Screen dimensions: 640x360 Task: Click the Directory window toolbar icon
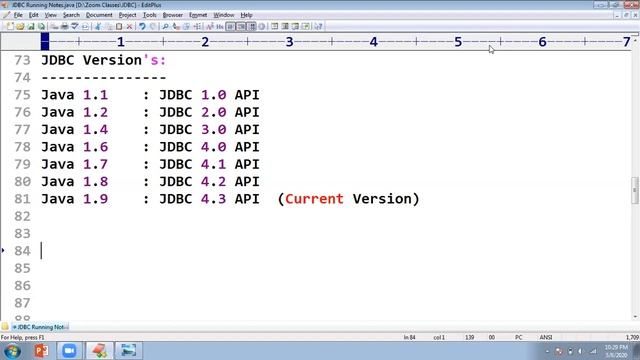(x=275, y=27)
